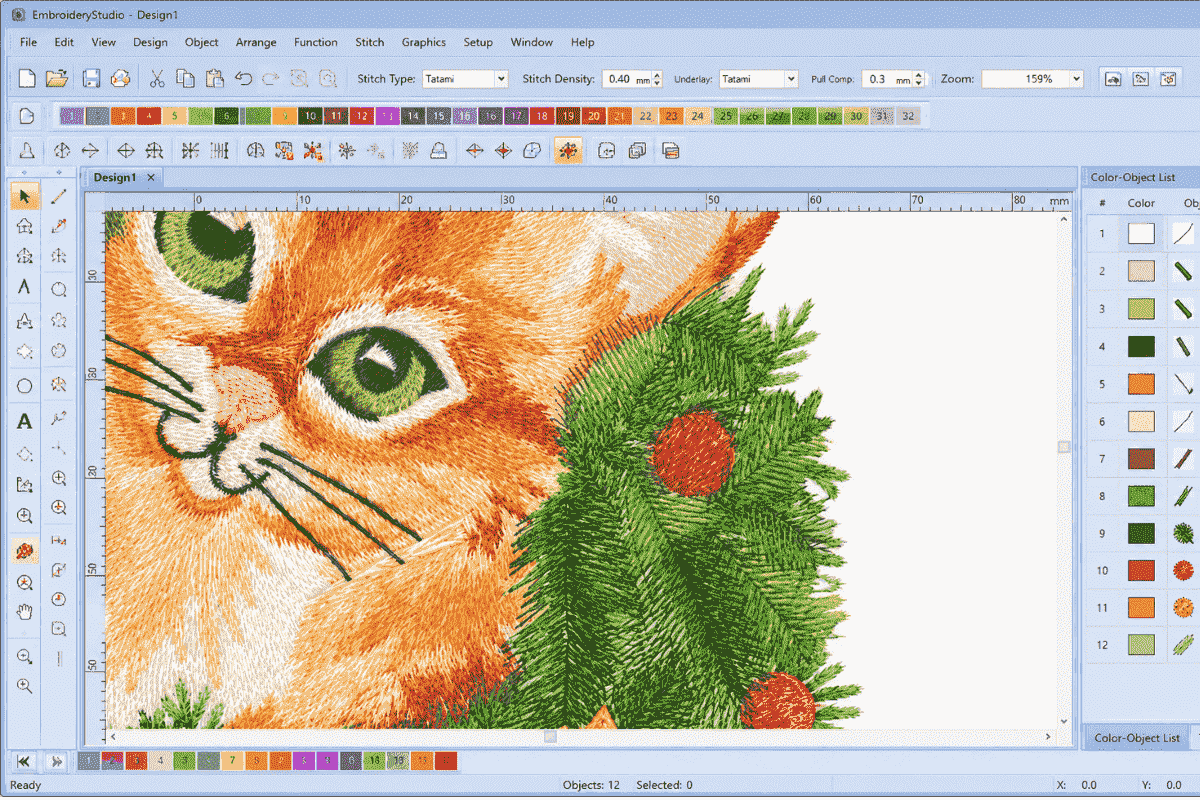Click the Redo arrow icon

tap(271, 79)
